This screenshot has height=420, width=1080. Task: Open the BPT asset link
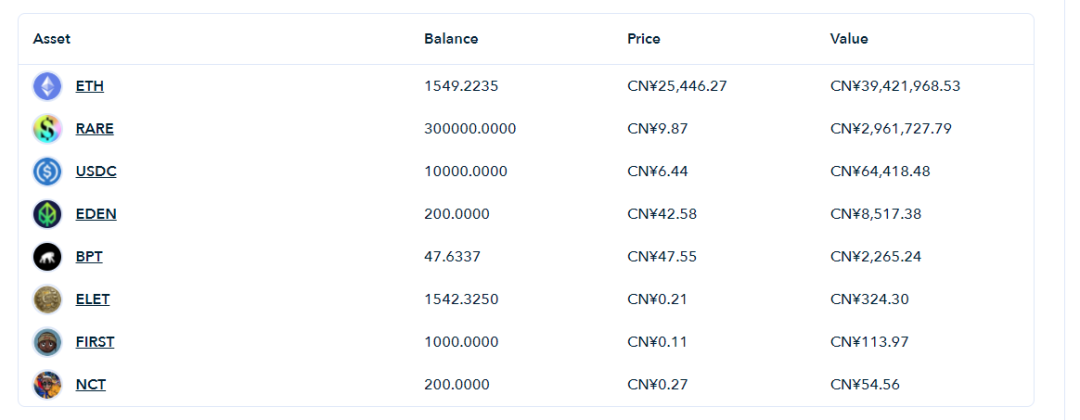89,257
